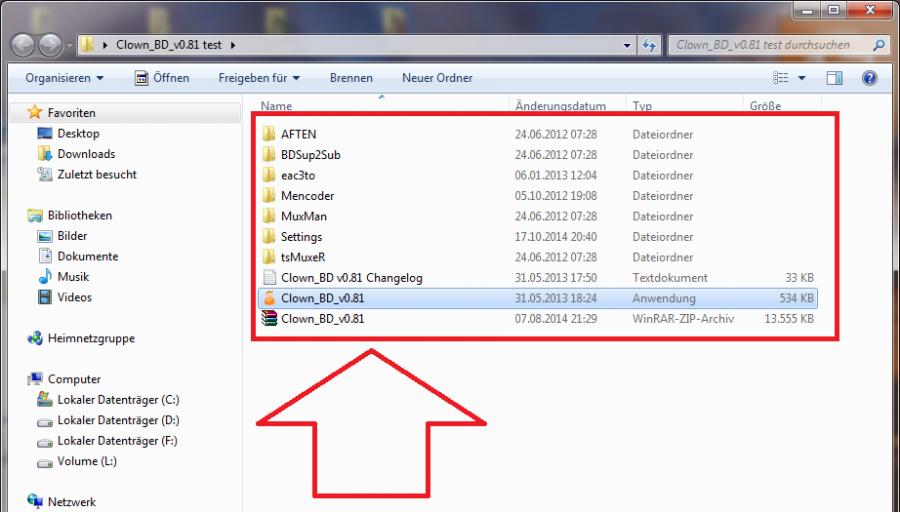Click the change view icon

[780, 77]
